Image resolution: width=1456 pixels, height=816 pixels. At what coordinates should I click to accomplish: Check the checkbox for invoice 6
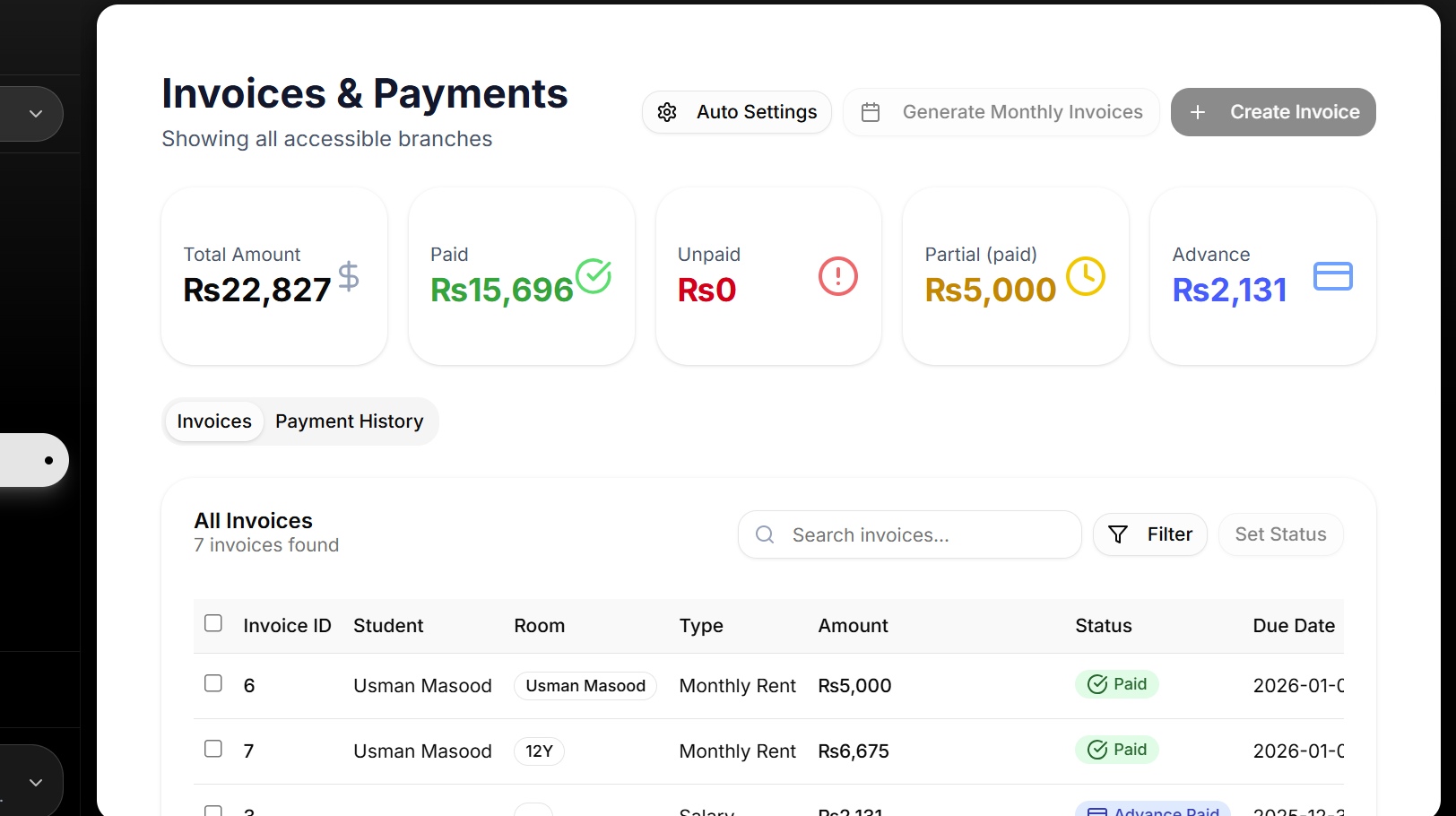coord(213,682)
